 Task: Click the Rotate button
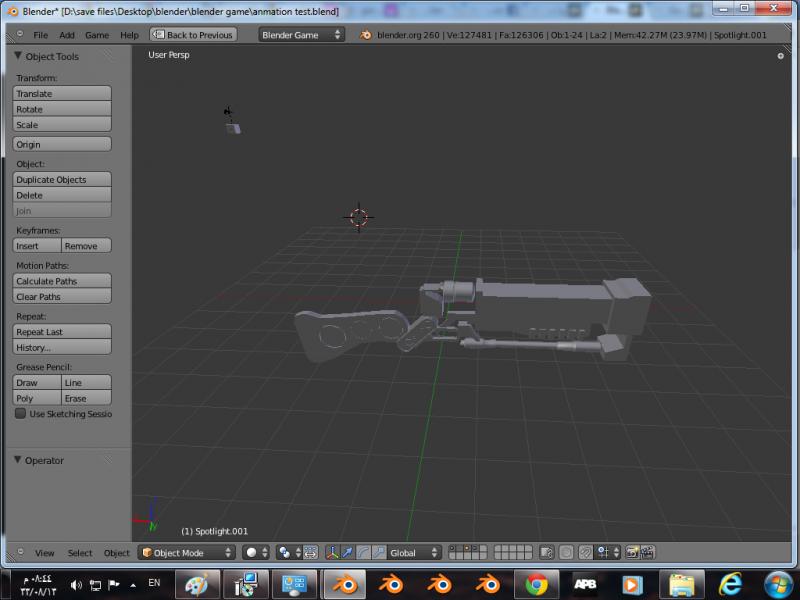coord(62,109)
